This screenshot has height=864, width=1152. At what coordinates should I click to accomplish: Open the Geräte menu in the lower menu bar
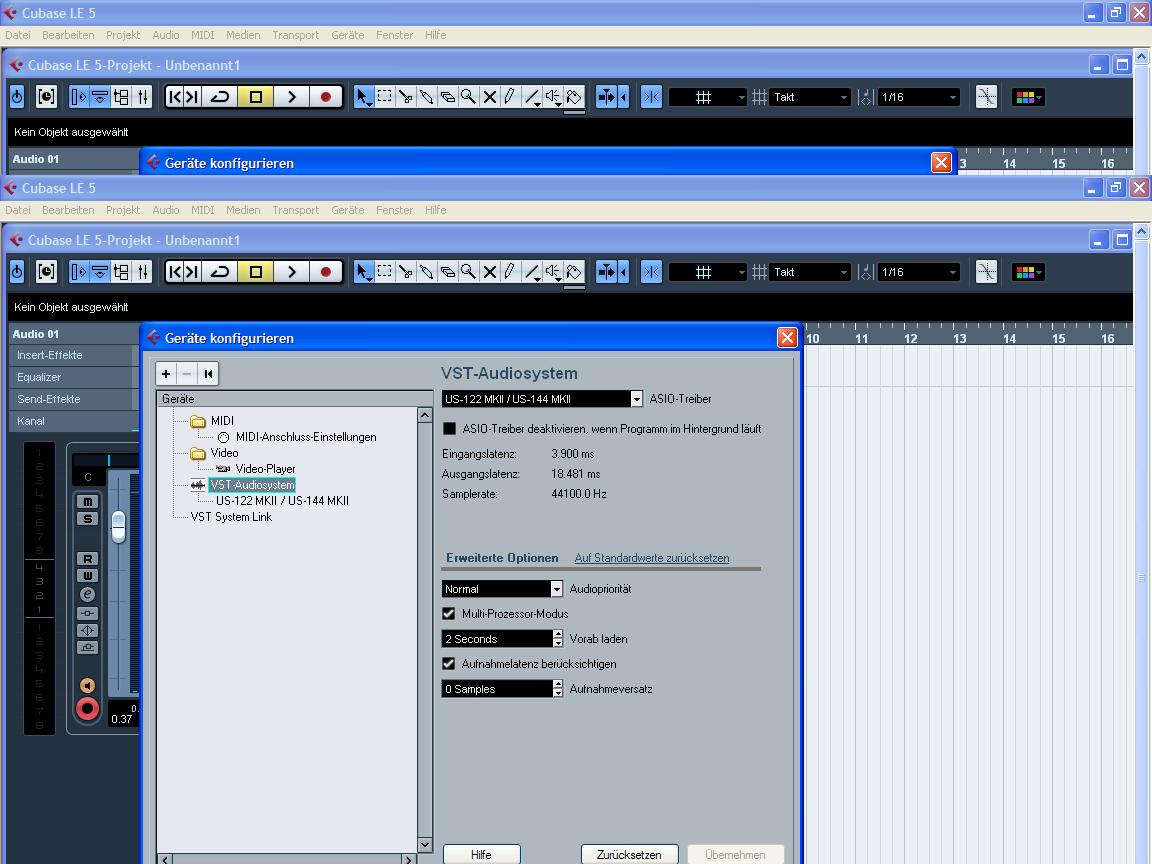[x=348, y=210]
